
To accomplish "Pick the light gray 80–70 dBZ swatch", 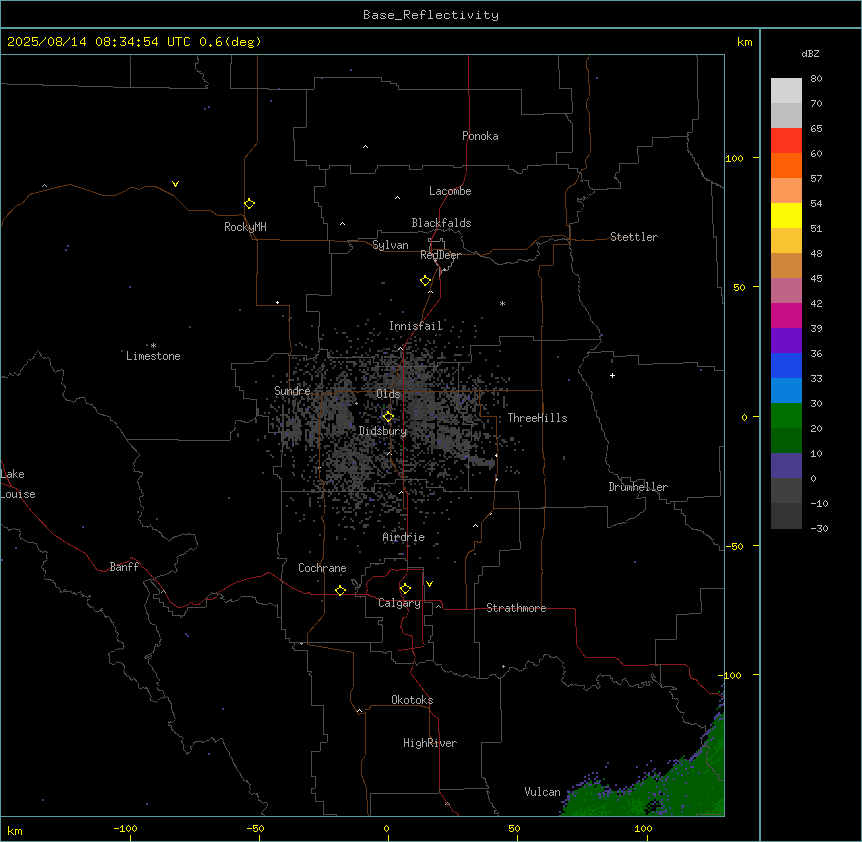I will click(x=786, y=91).
